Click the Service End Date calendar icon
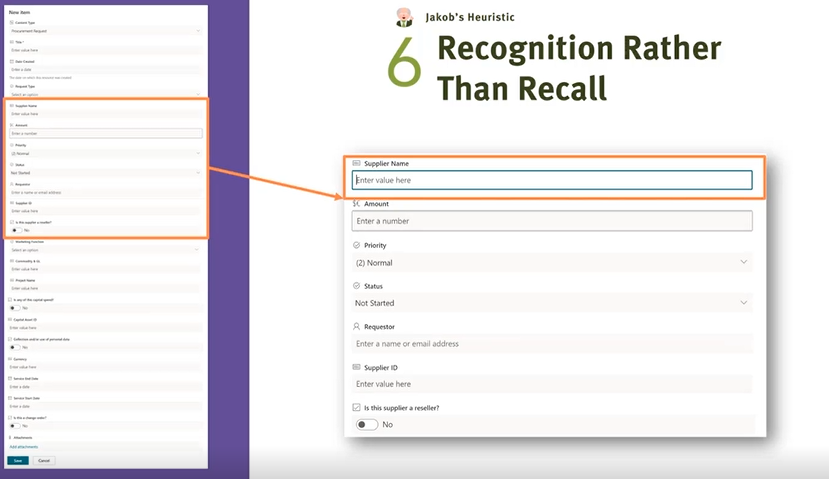 click(10, 379)
